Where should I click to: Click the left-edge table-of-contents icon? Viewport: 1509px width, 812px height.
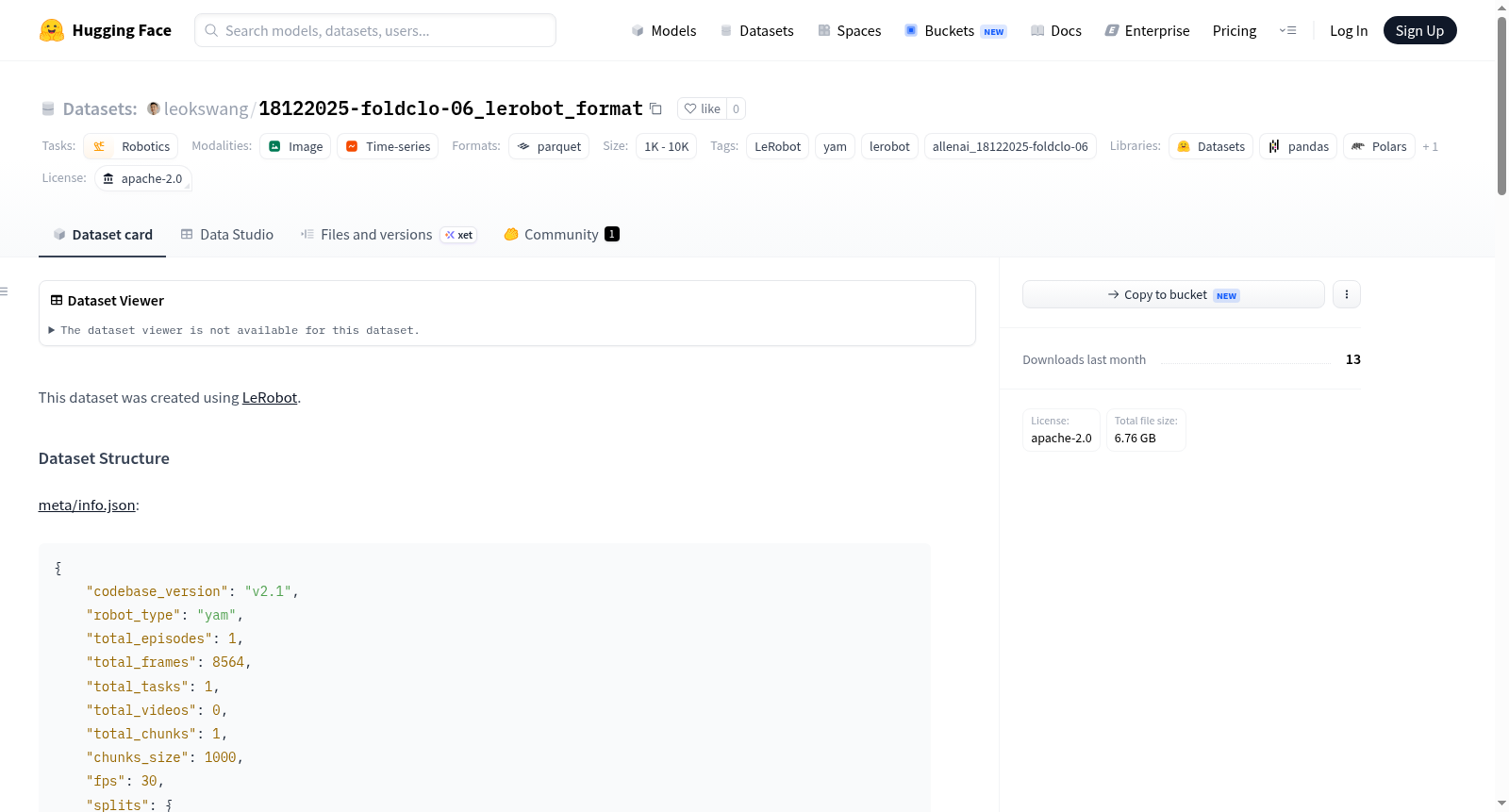coord(5,291)
